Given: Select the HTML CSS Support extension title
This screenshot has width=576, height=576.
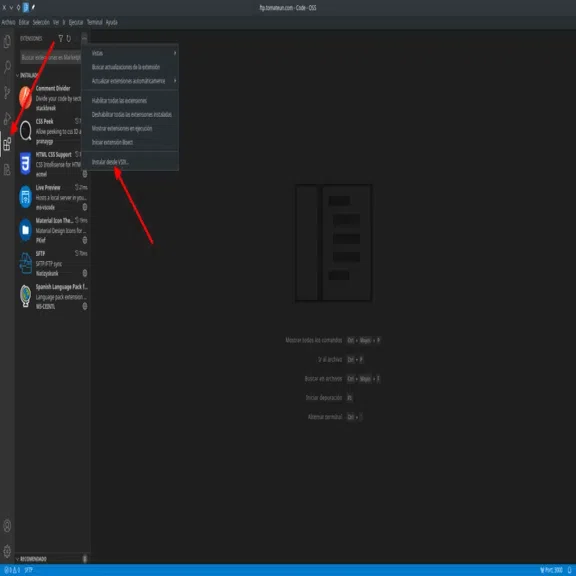Looking at the screenshot, I should pos(53,154).
